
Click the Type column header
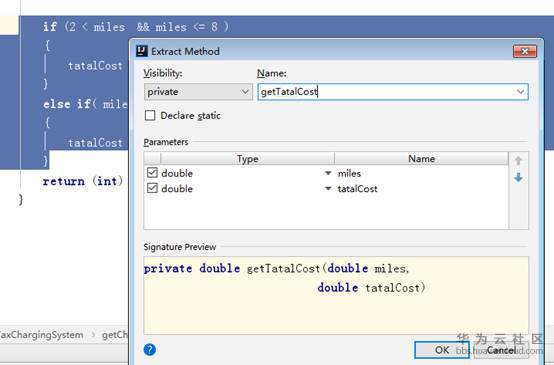click(247, 159)
